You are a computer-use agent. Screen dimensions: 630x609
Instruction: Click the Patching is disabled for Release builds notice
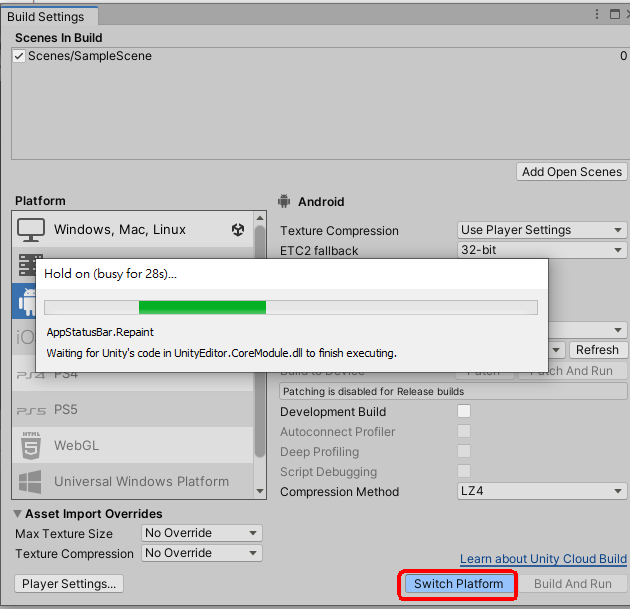coord(453,391)
